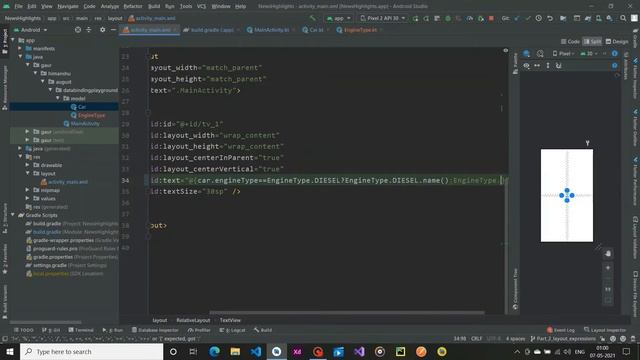The width and height of the screenshot is (640, 360).
Task: Click the red Stop icon
Action: pyautogui.click(x=491, y=18)
